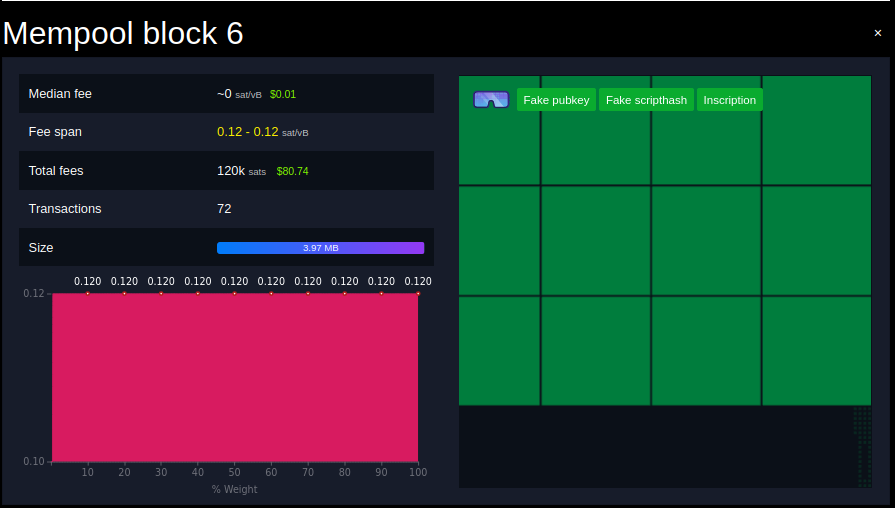This screenshot has height=508, width=895.
Task: Click the 120k sats total fees
Action: pos(241,171)
